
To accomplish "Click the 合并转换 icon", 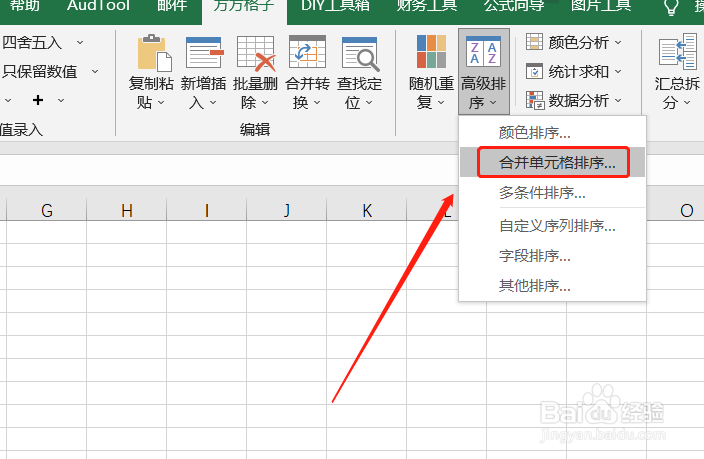I will (308, 52).
